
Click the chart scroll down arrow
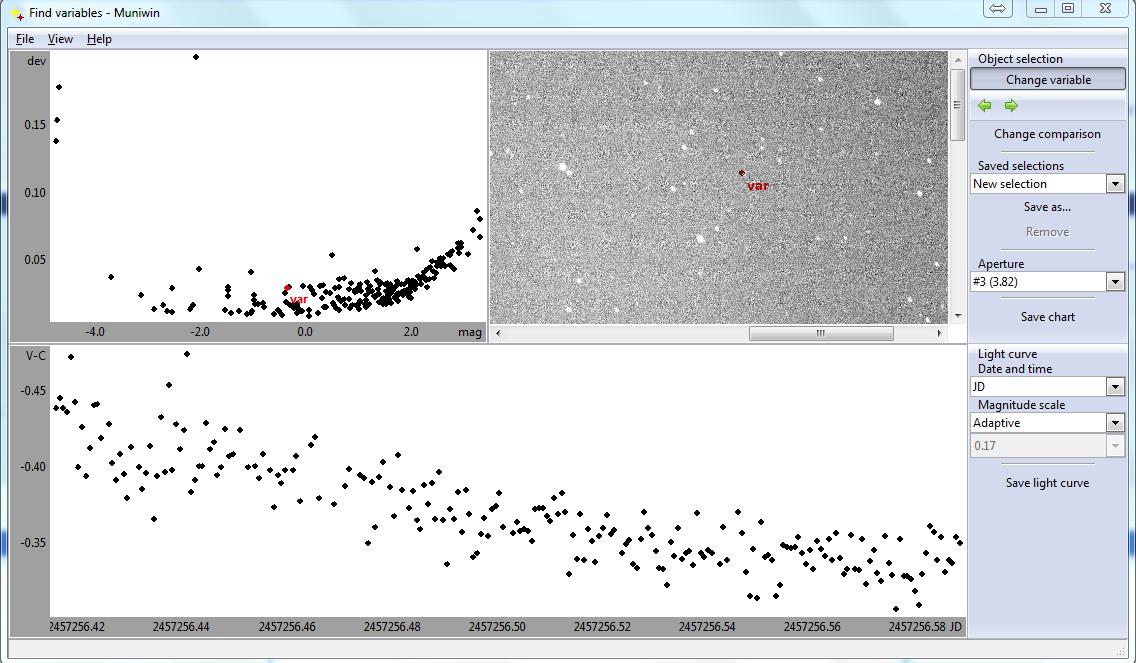point(958,316)
